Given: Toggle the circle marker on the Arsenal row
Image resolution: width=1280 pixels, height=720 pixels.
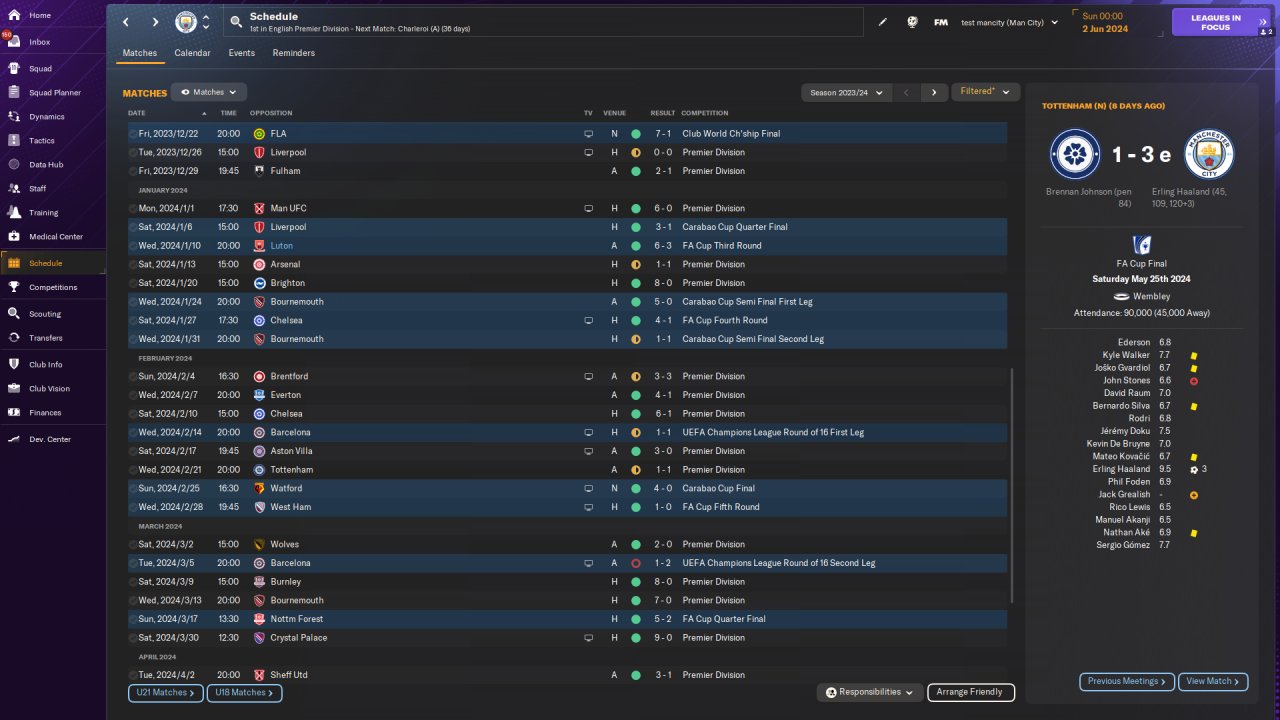Looking at the screenshot, I should [x=133, y=264].
